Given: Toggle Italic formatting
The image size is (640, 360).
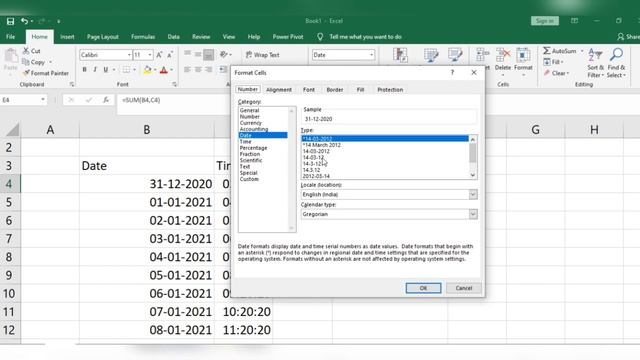Looking at the screenshot, I should (95, 70).
